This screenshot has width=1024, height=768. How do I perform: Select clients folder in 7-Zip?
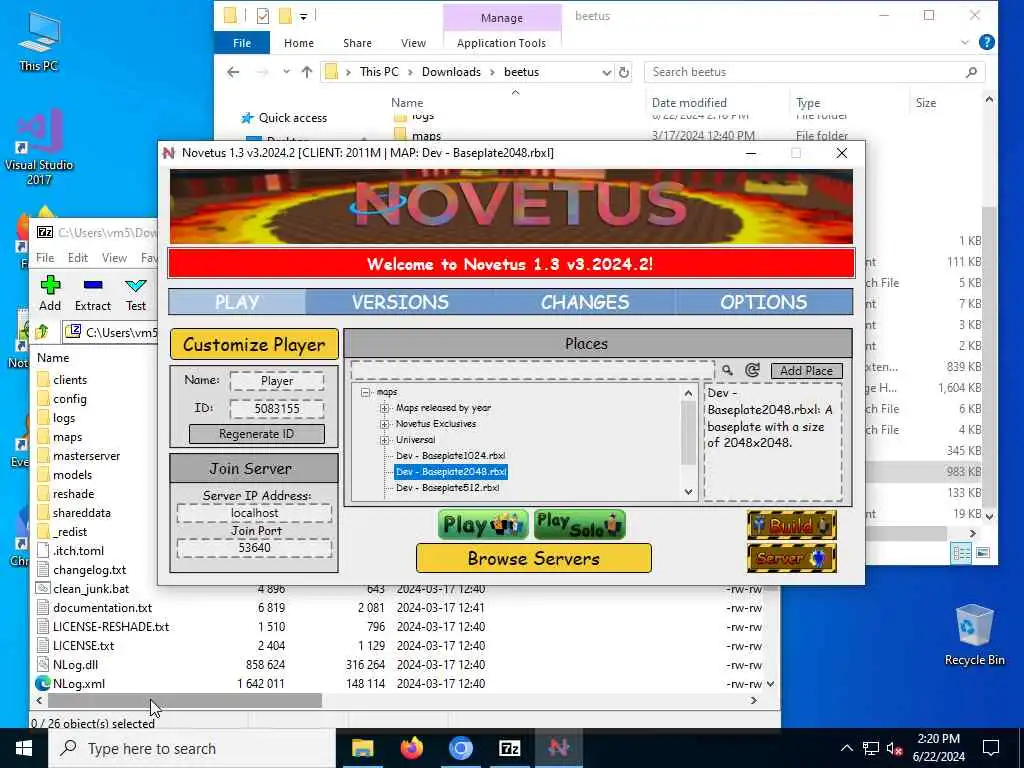coord(70,380)
